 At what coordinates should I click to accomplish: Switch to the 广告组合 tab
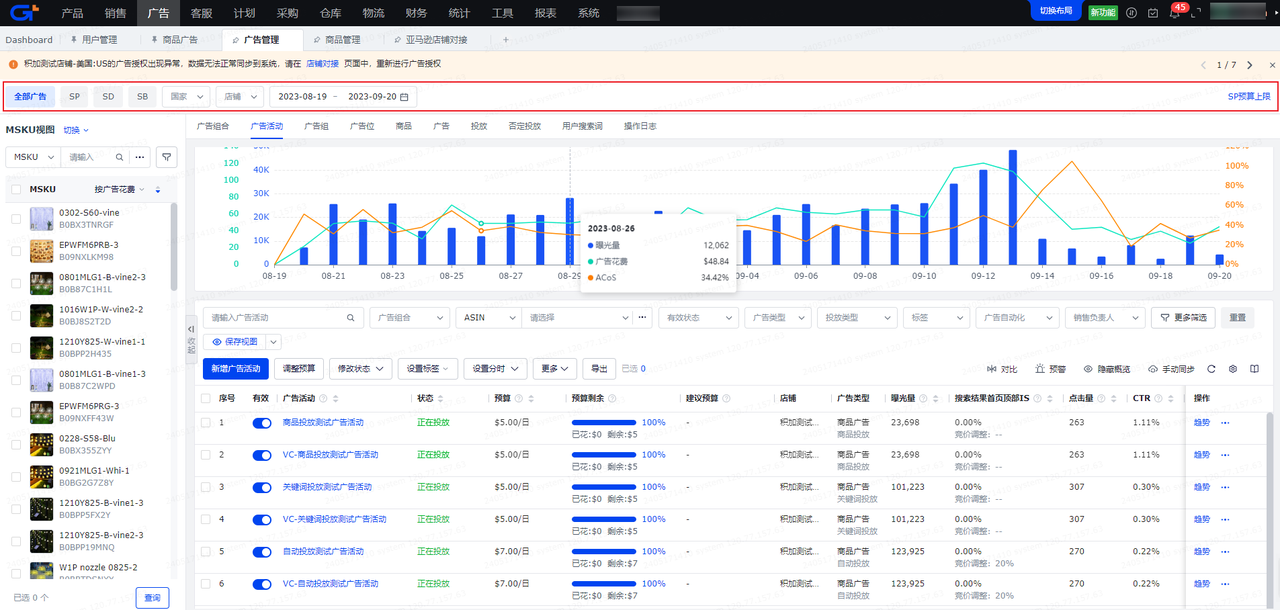pos(213,126)
